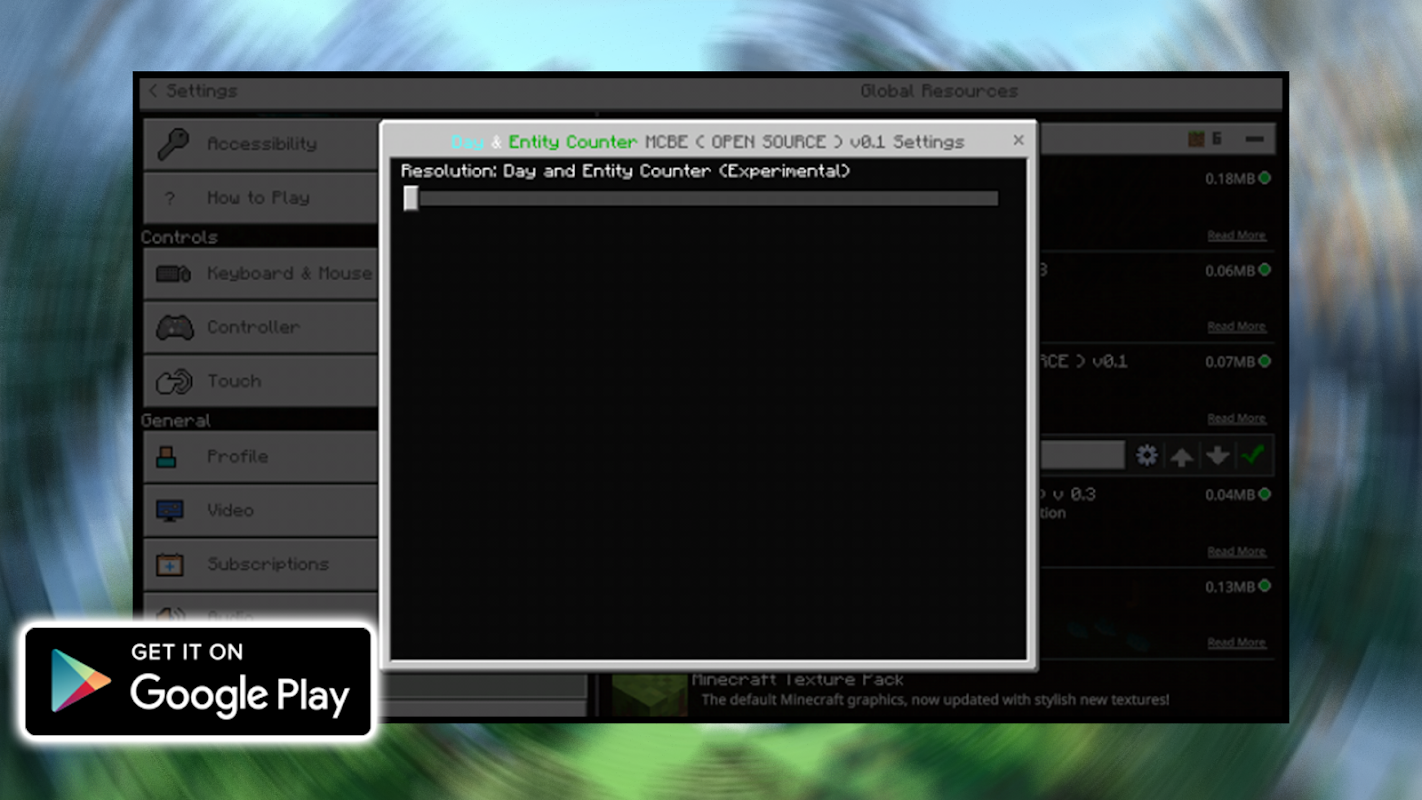This screenshot has height=800, width=1422.
Task: Click the Subscriptions calendar icon
Action: (x=170, y=565)
